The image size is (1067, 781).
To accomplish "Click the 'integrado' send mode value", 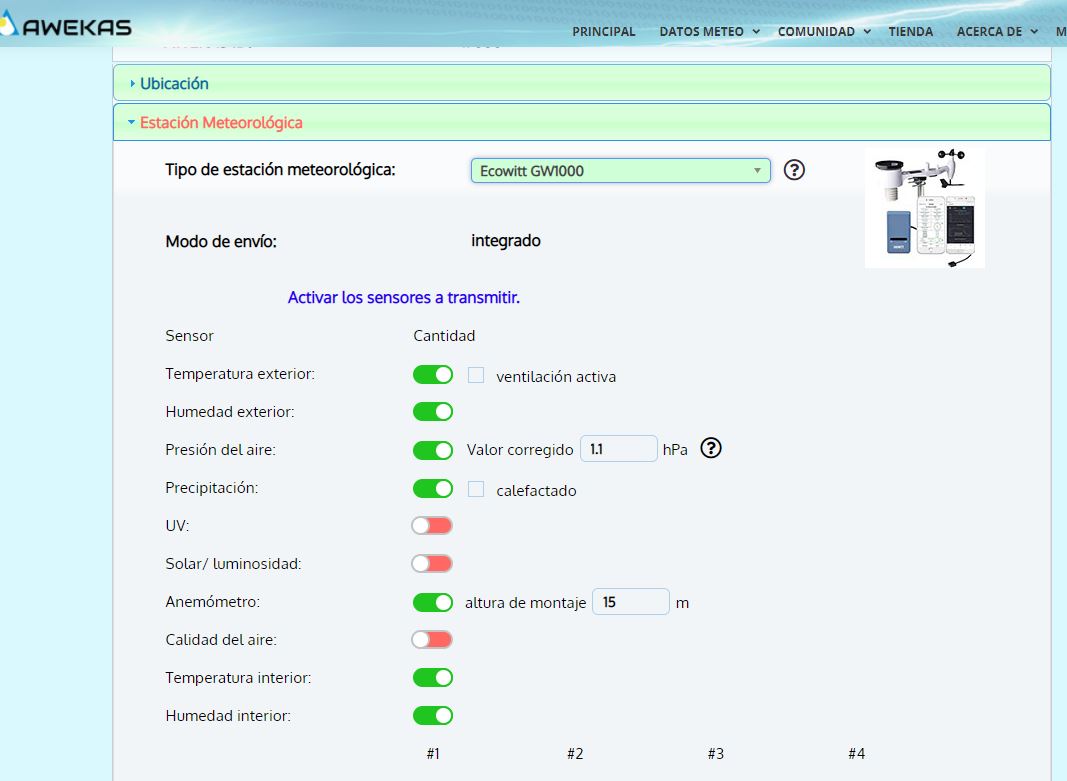I will [x=506, y=241].
